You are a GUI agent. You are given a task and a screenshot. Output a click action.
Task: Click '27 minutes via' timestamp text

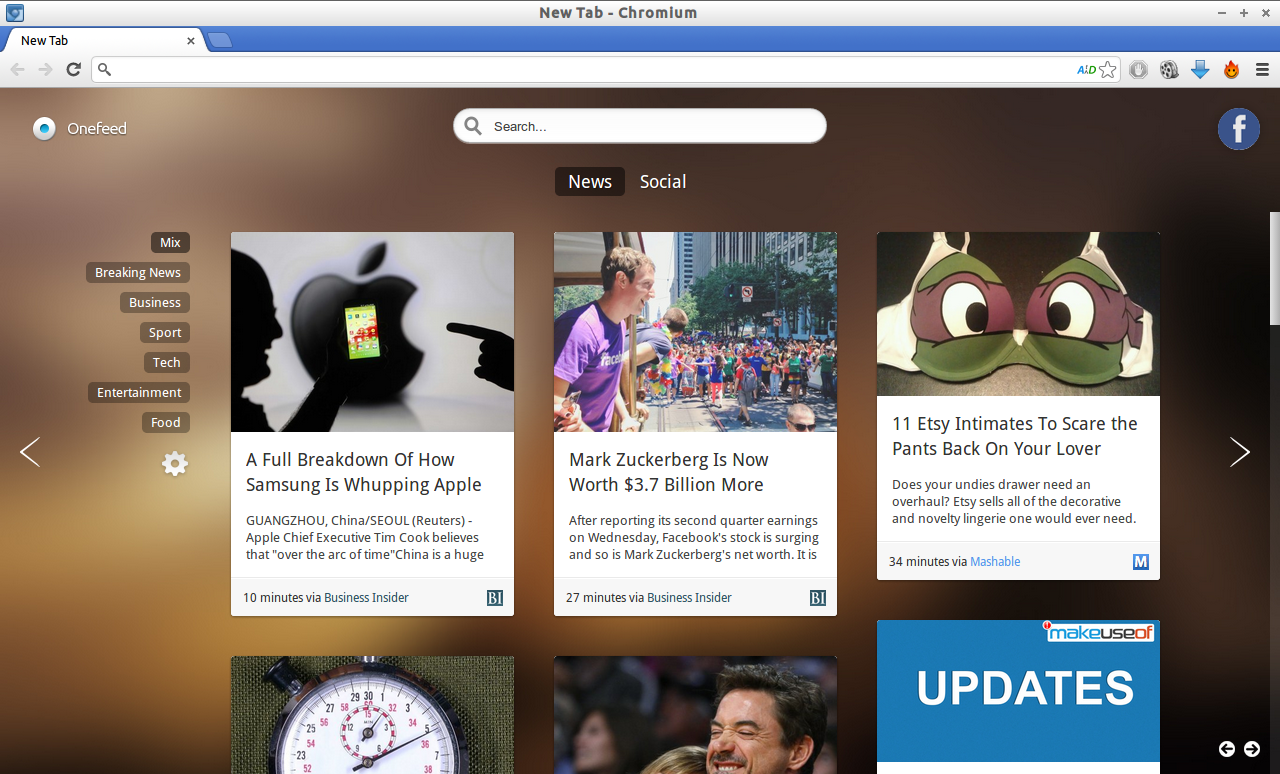[x=605, y=598]
